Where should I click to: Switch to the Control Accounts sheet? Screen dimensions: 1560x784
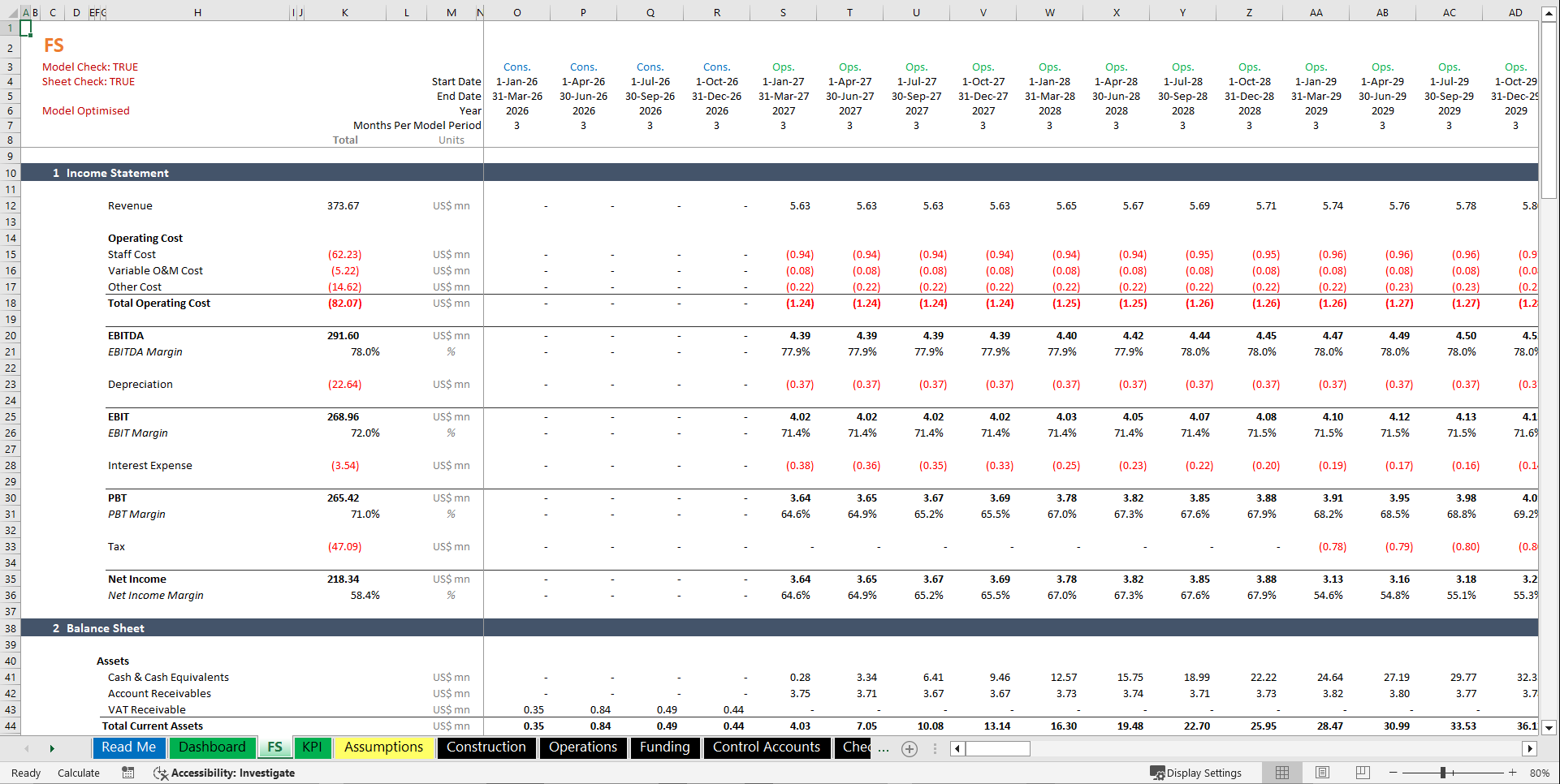tap(766, 747)
